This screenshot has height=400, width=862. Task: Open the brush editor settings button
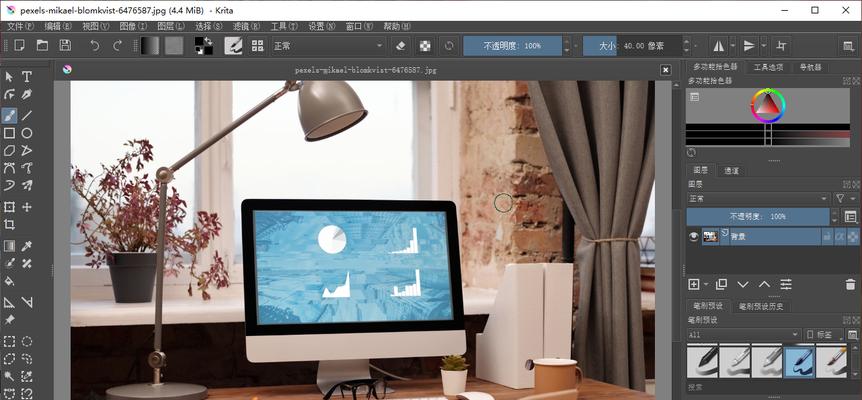pyautogui.click(x=234, y=46)
